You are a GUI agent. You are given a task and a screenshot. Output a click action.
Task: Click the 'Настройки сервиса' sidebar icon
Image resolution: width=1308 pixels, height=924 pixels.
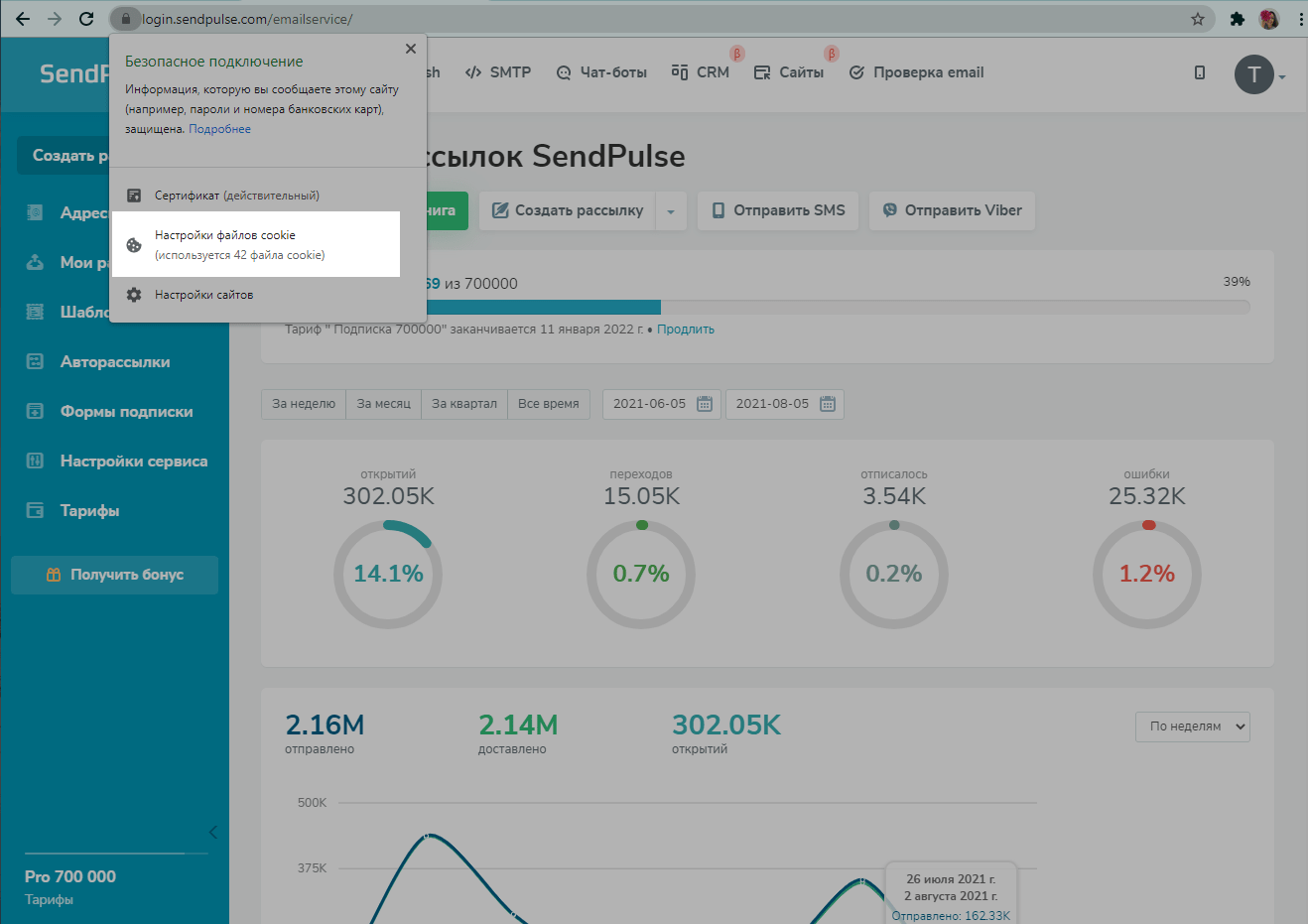pyautogui.click(x=35, y=462)
